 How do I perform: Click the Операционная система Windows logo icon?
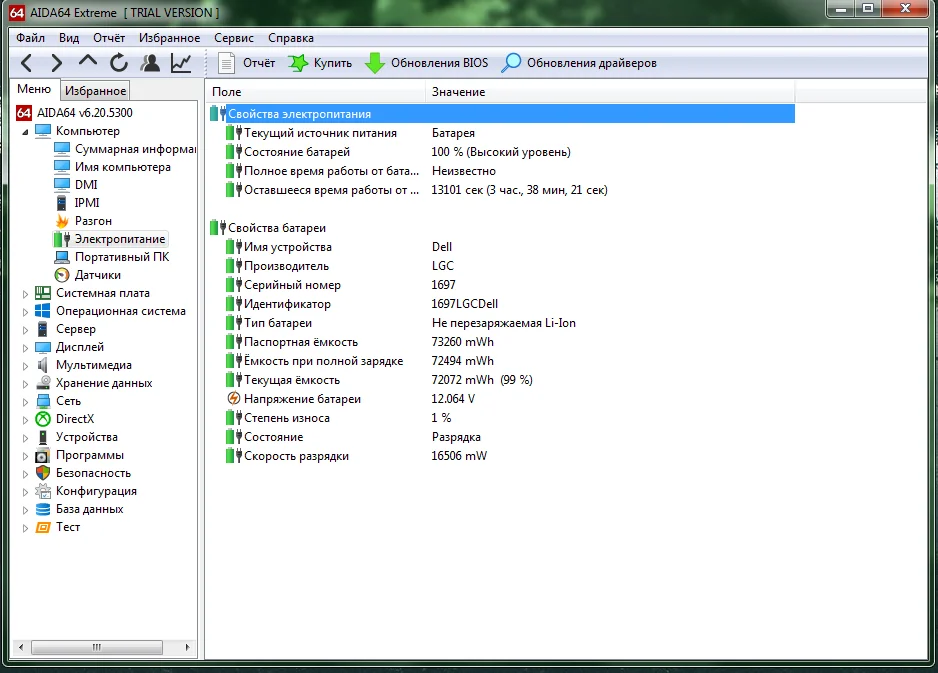42,311
